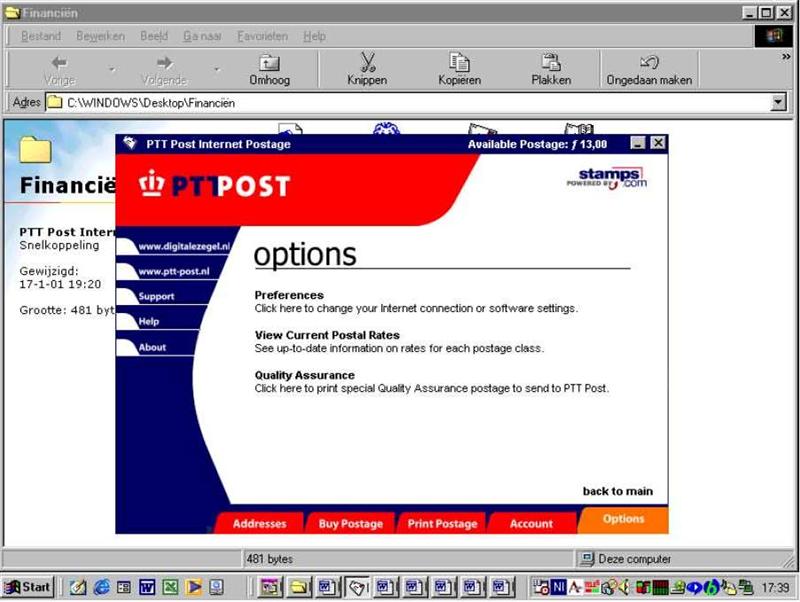Click "Deze computer" in the status bar
The width and height of the screenshot is (800, 602).
point(635,559)
